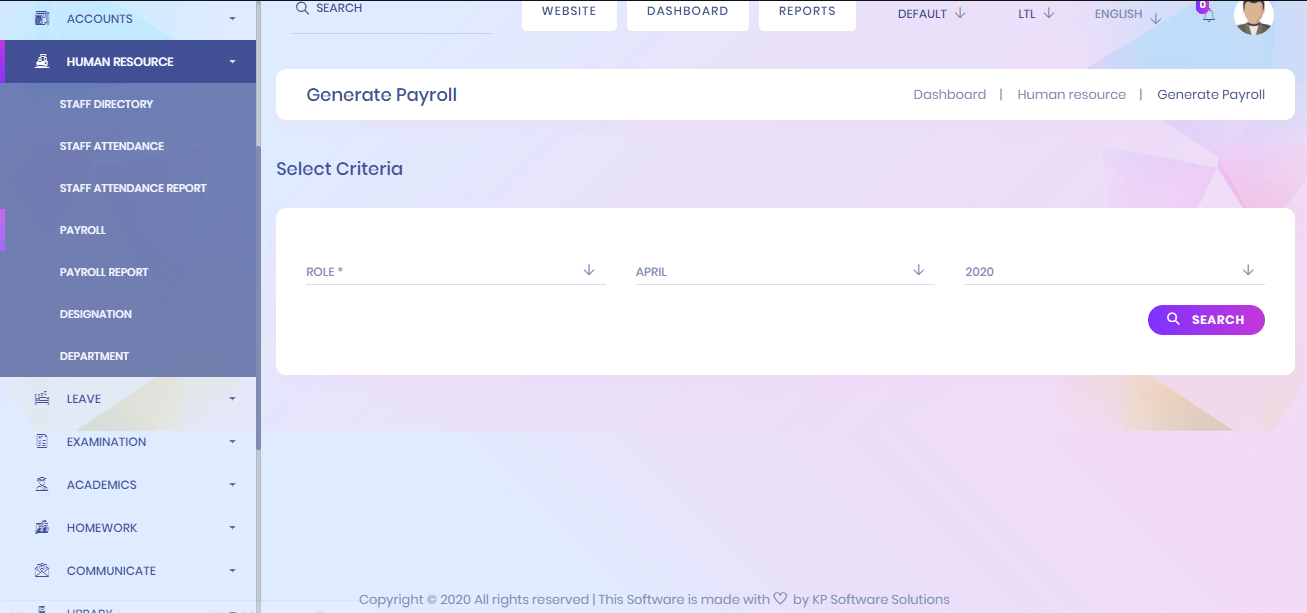Click the heart icon in footer
Viewport: 1307px width, 613px height.
coord(780,599)
